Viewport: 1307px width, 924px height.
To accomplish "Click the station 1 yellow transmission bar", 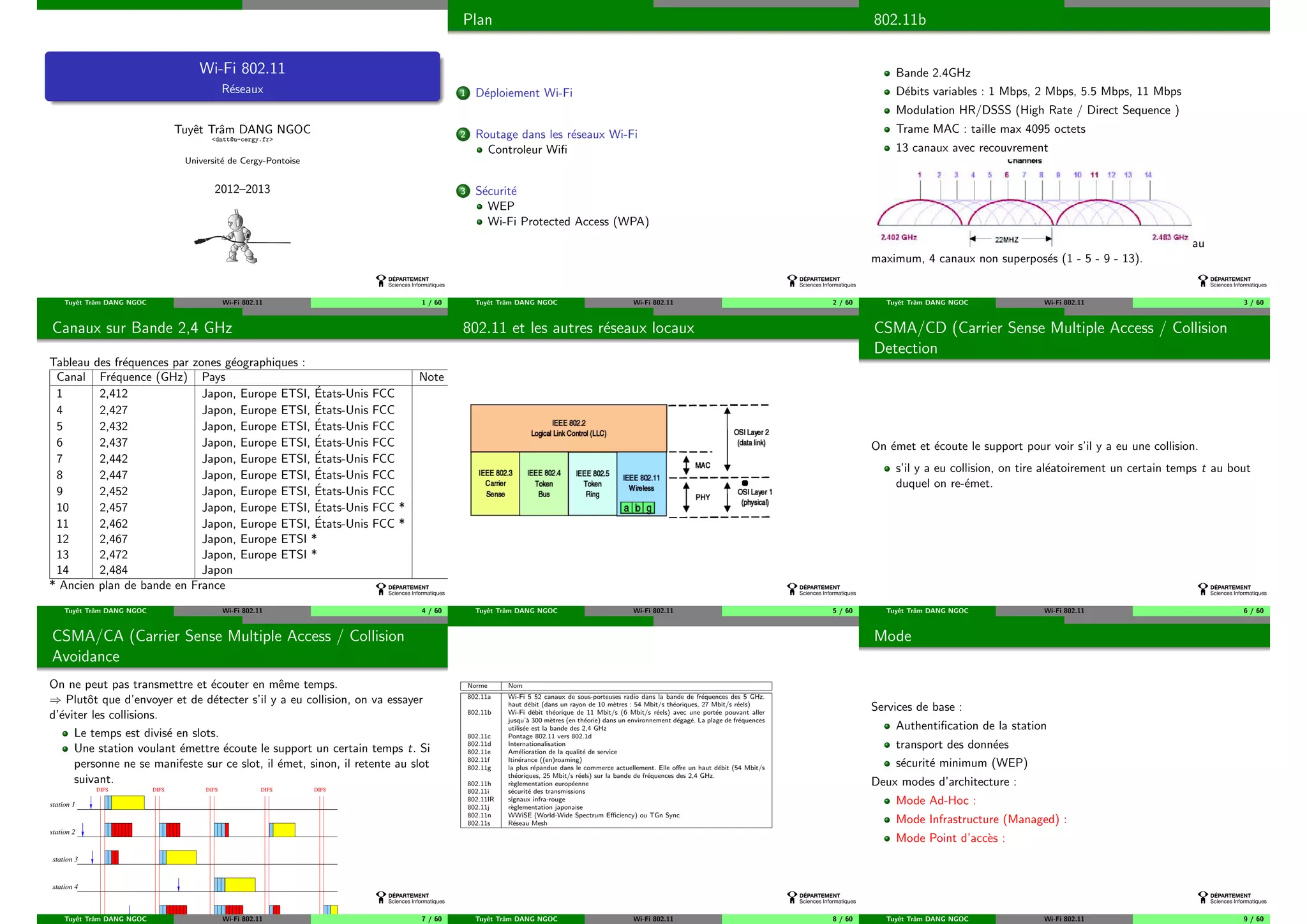I will [128, 803].
